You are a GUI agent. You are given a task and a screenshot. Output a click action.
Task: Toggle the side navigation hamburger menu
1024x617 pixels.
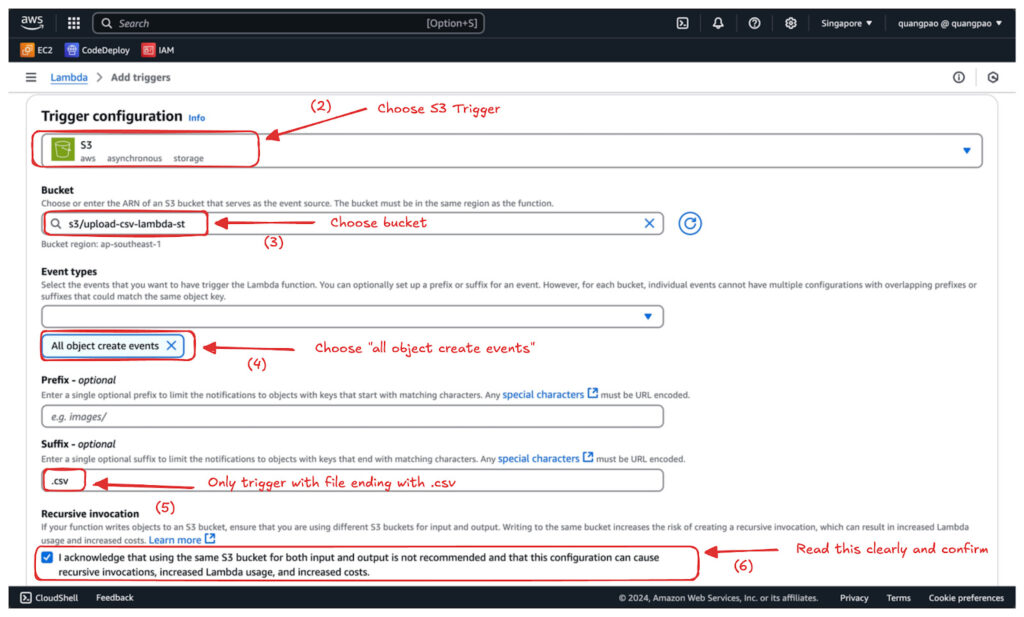pos(31,78)
